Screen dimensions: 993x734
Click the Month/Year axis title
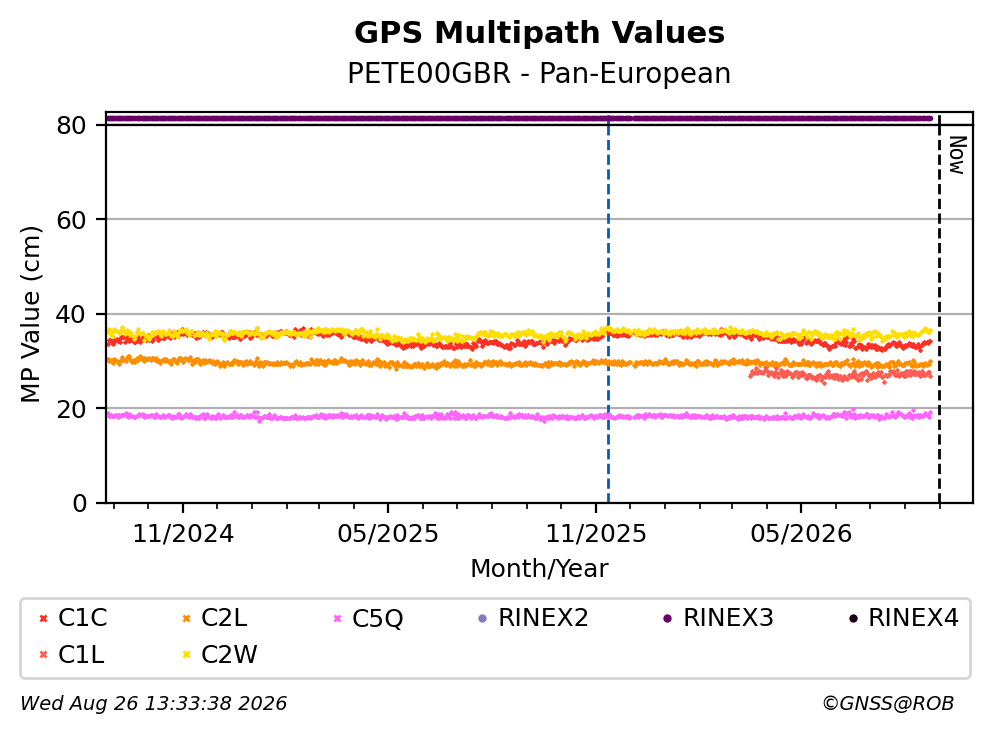539,569
